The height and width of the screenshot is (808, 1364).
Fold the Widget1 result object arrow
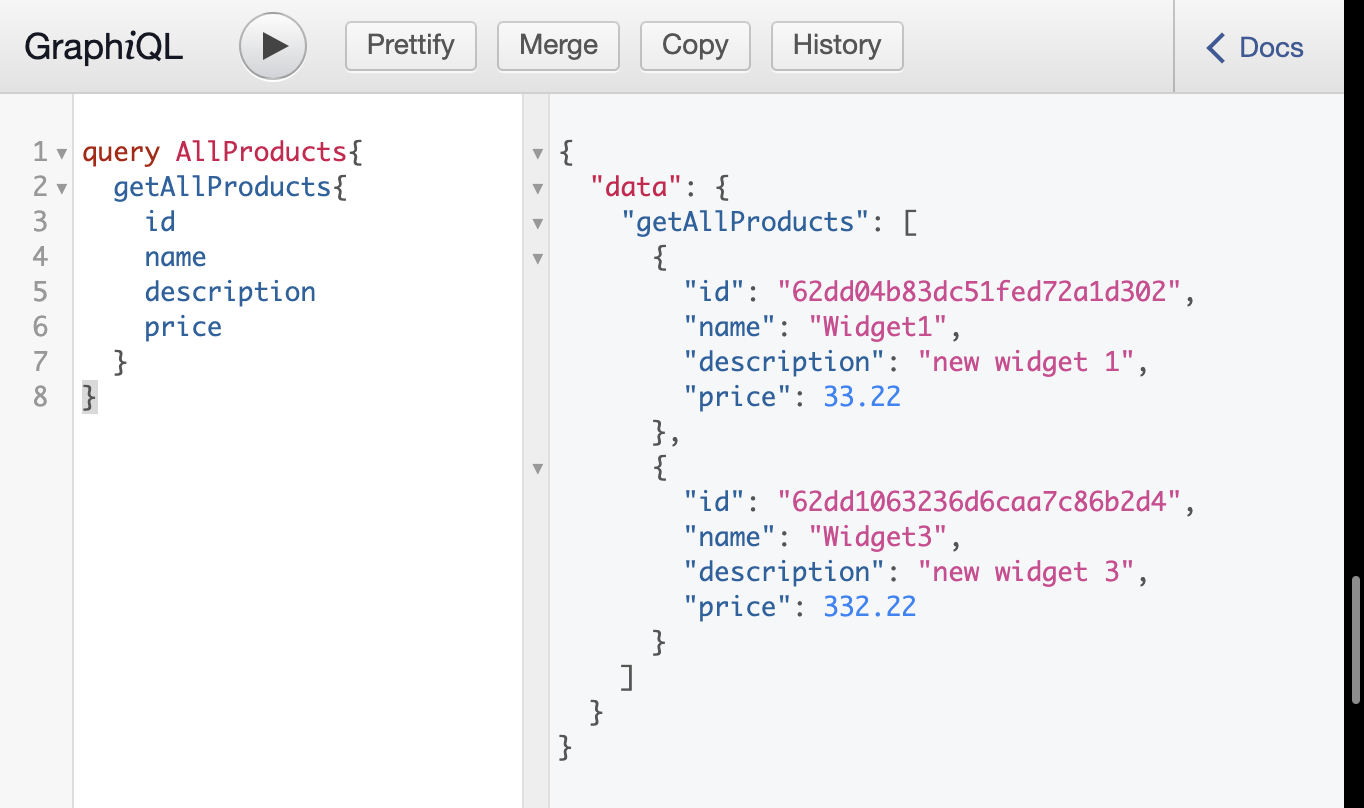(x=538, y=259)
